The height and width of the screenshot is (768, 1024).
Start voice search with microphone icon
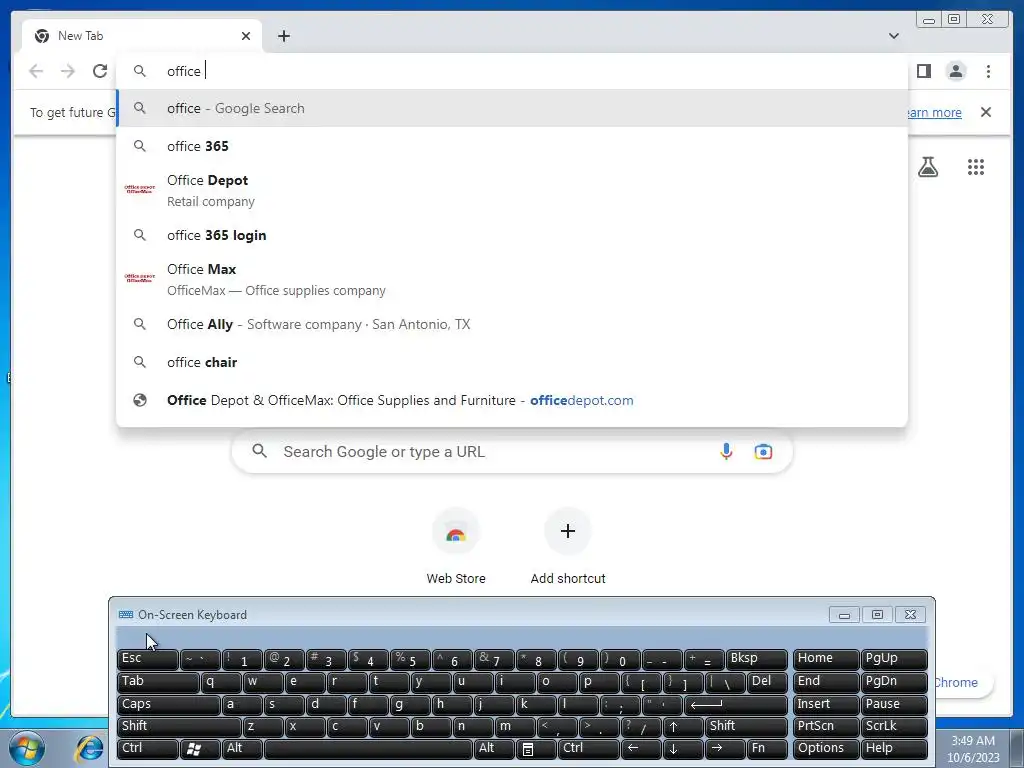726,451
